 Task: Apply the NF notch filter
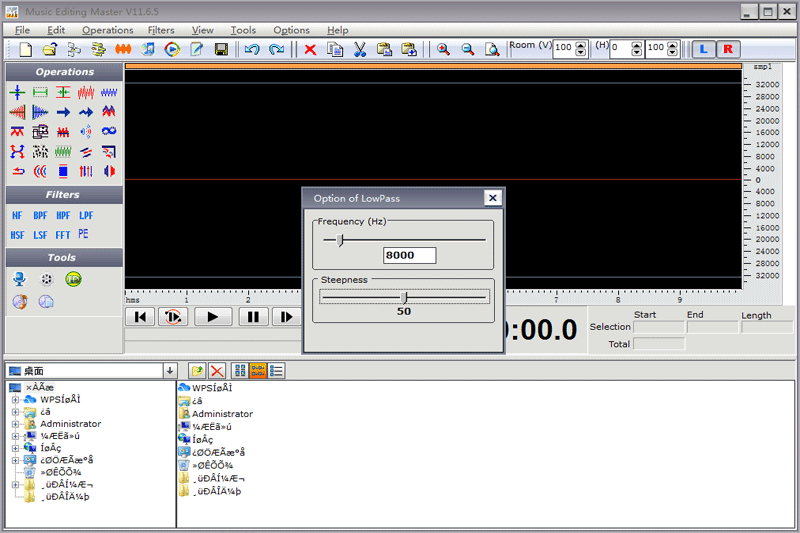point(17,216)
